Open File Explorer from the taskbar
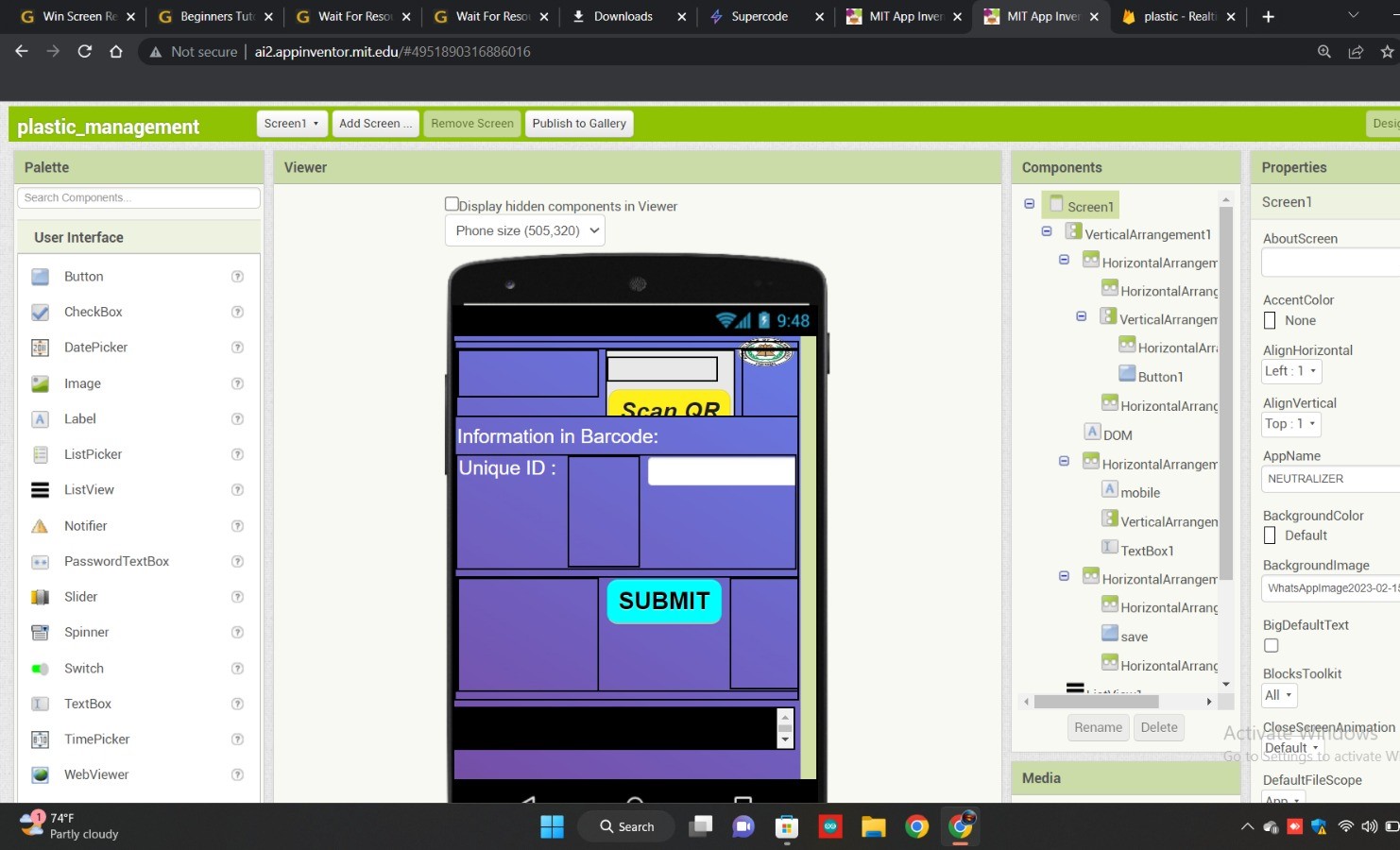 pyautogui.click(x=873, y=827)
